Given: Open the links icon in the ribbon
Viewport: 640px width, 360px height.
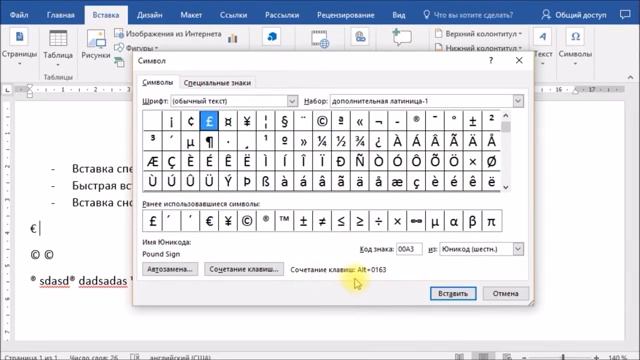Looking at the screenshot, I should 360,37.
